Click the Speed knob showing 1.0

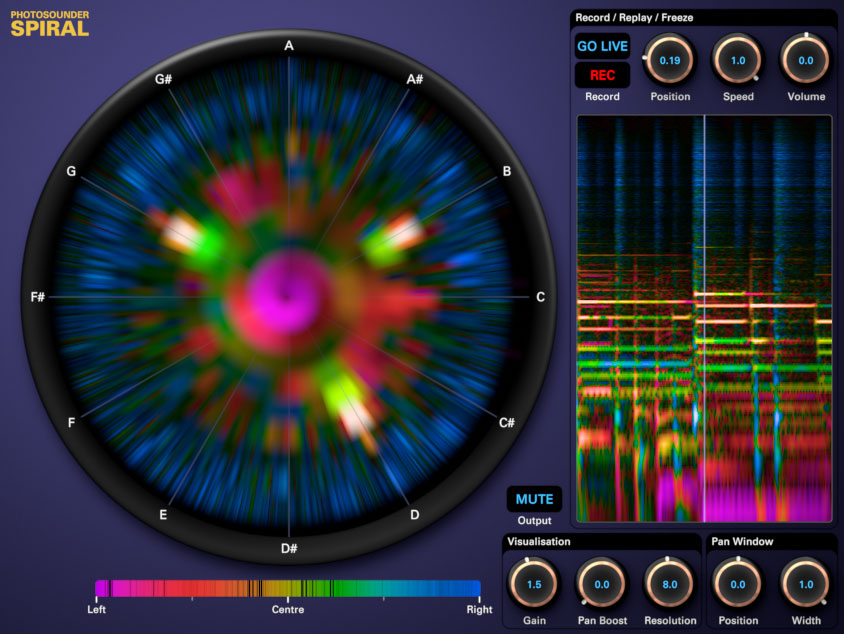pos(738,60)
